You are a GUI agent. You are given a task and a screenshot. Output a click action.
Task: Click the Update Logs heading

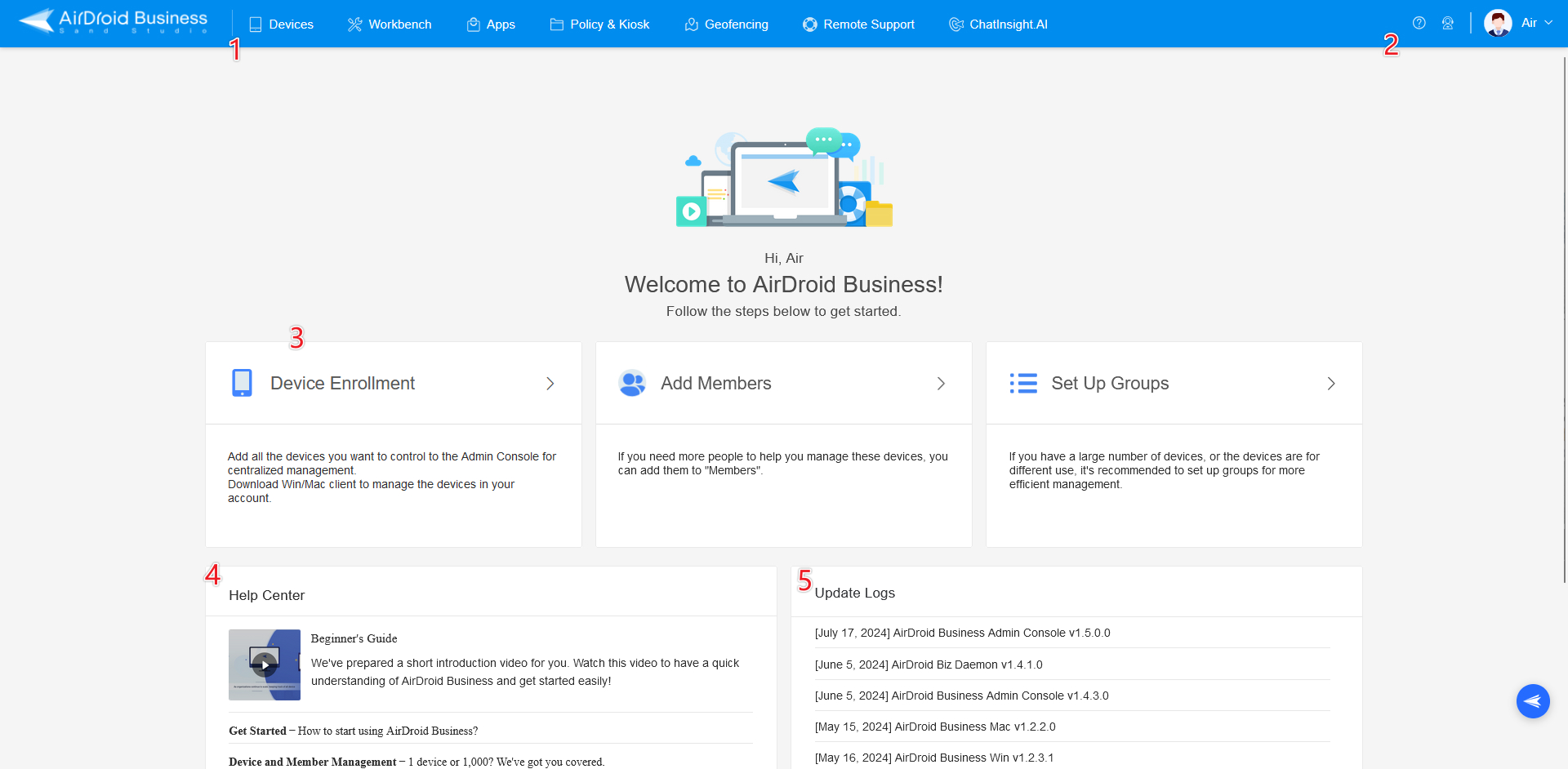coord(854,593)
